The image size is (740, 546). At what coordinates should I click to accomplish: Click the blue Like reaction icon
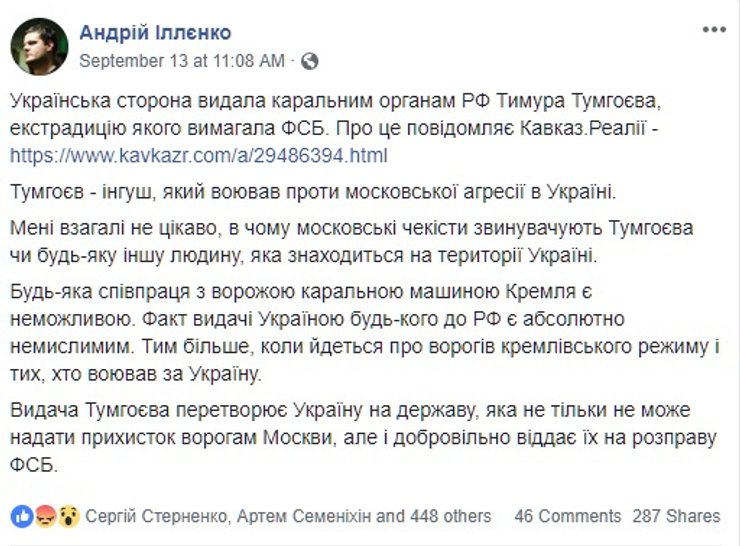(x=20, y=517)
